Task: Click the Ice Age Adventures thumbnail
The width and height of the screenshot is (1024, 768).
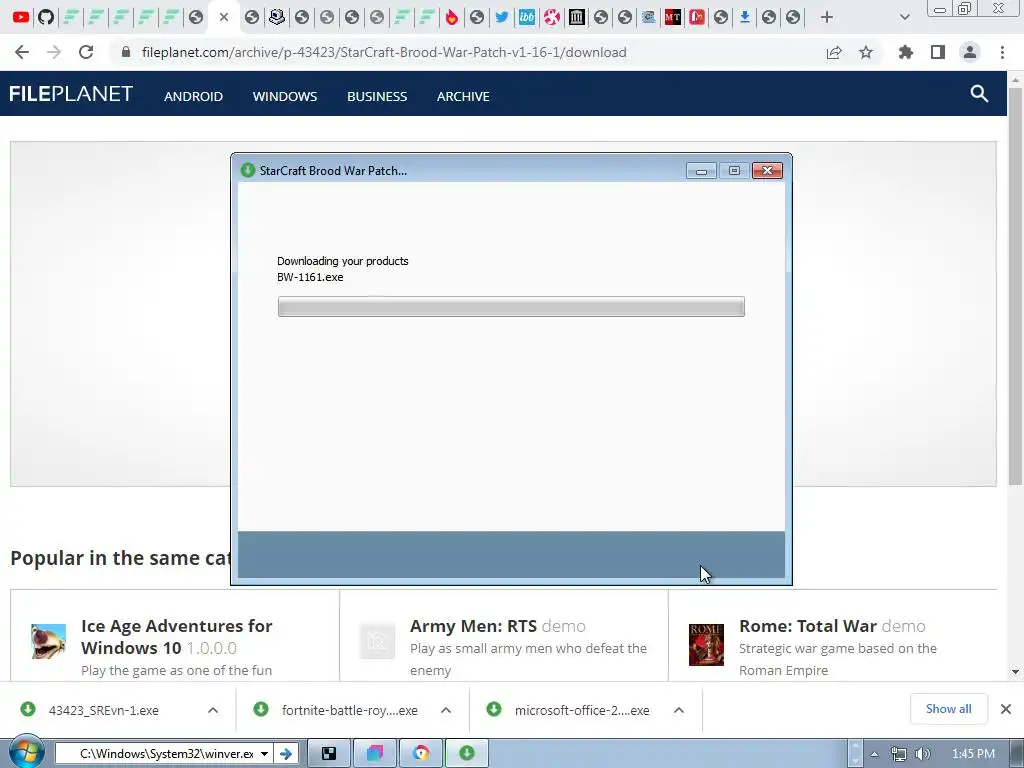Action: tap(48, 641)
